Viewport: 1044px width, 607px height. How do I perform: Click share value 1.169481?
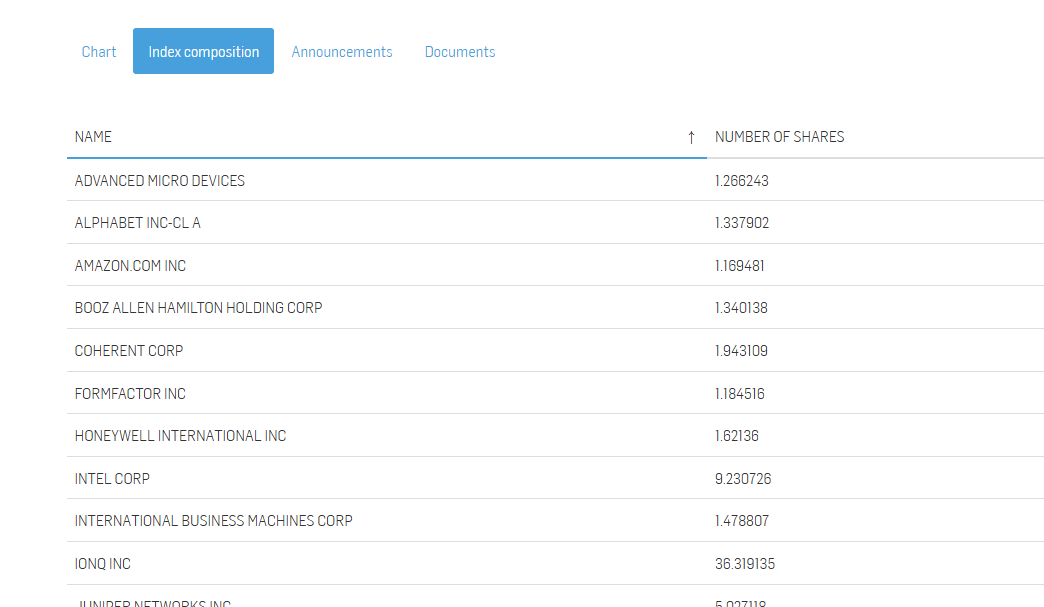740,266
